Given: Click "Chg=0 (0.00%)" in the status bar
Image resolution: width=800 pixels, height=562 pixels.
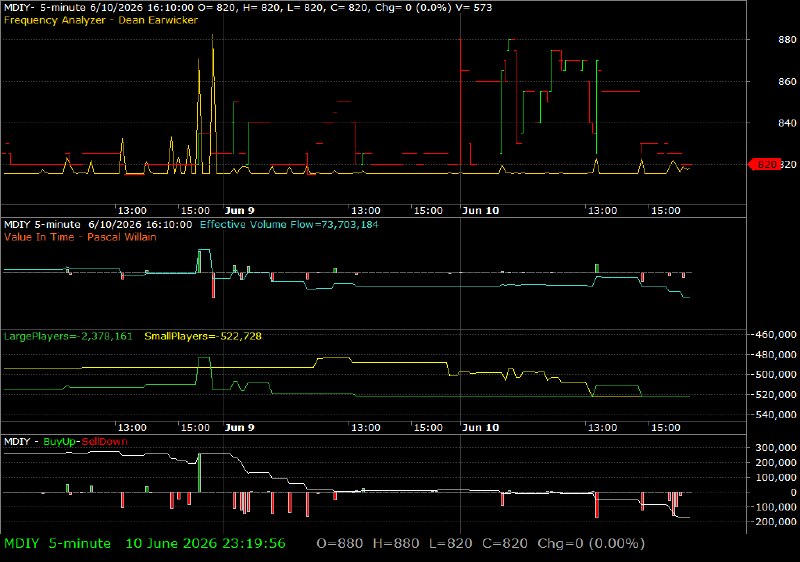Looking at the screenshot, I should (x=591, y=544).
